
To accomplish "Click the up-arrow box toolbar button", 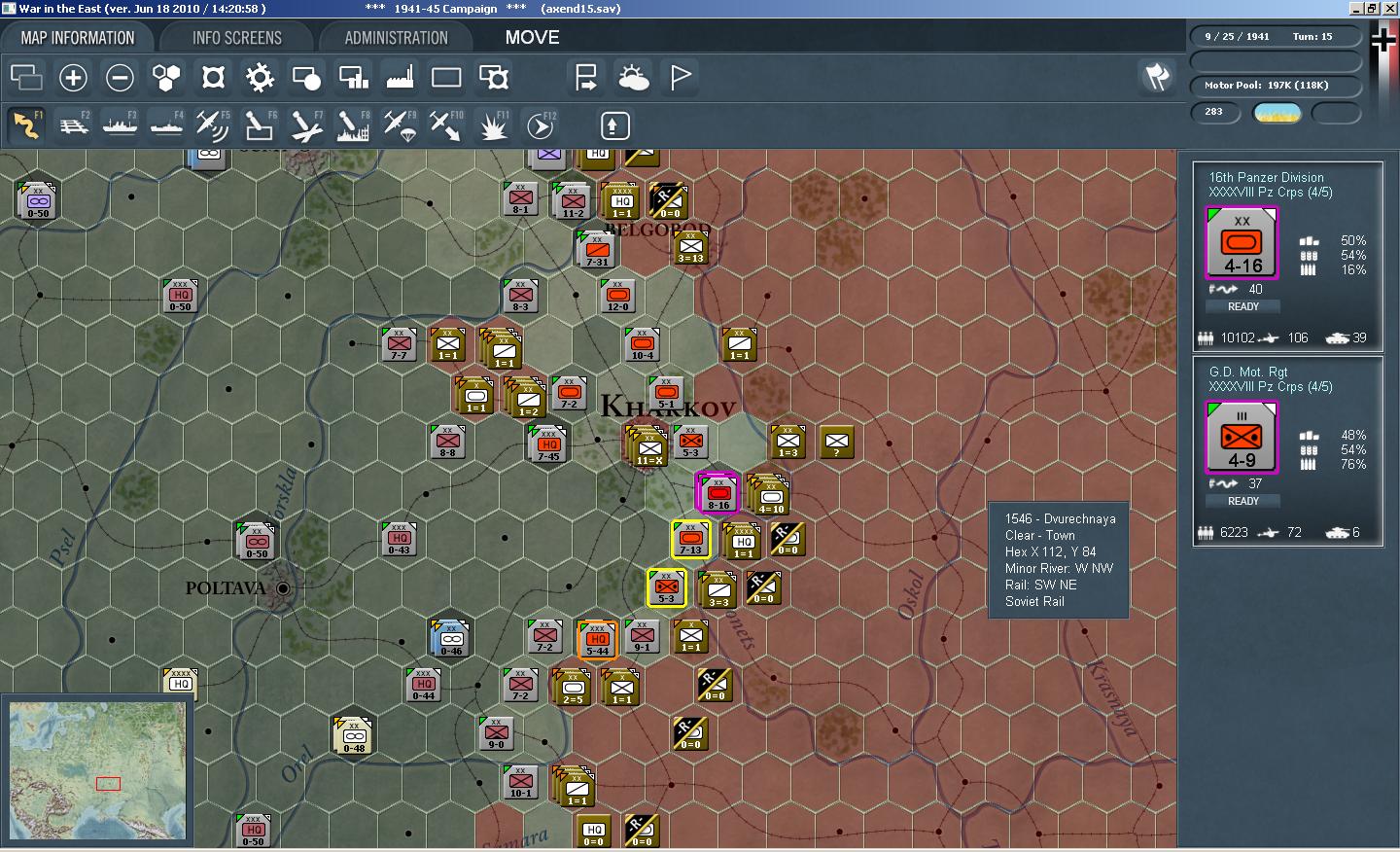I will (614, 125).
